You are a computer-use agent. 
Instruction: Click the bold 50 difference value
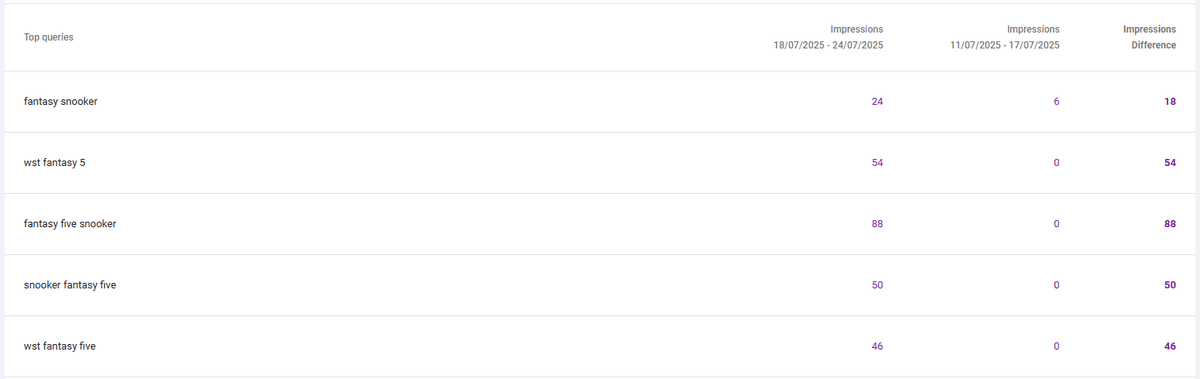point(1170,285)
